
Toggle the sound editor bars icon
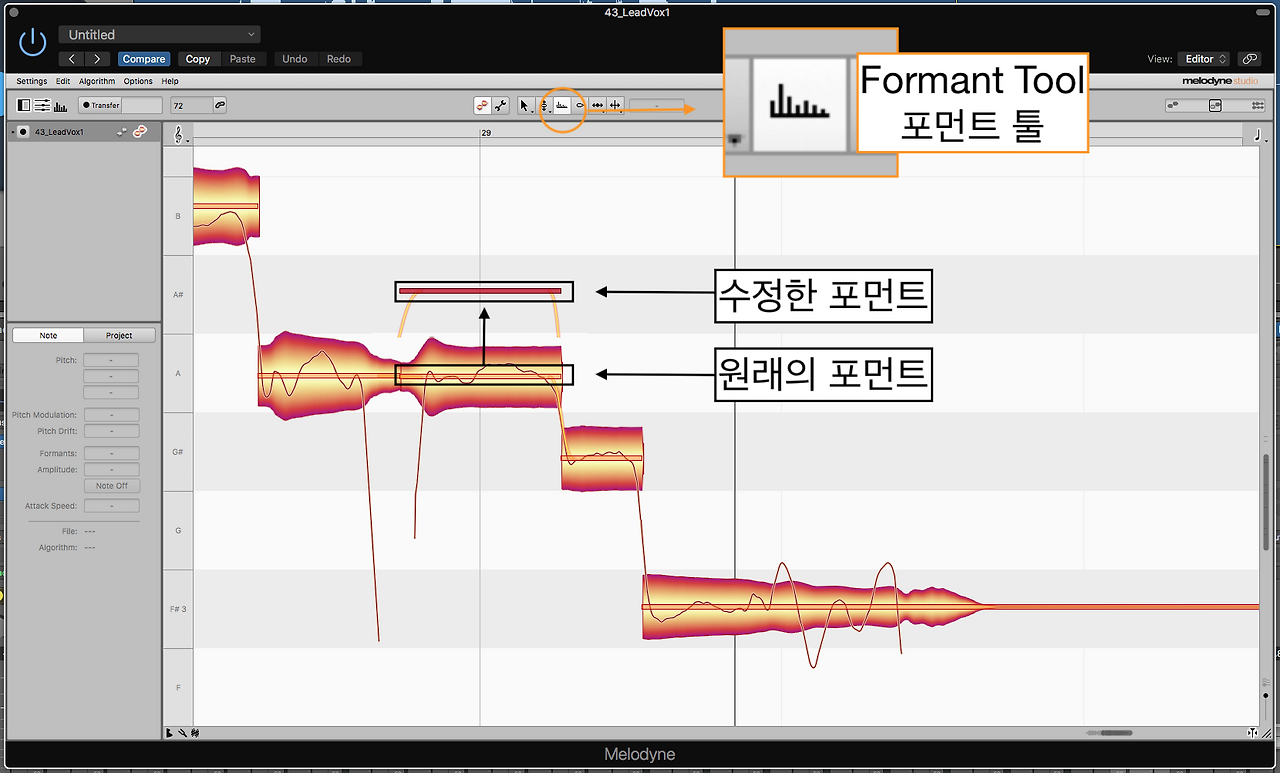tap(60, 105)
